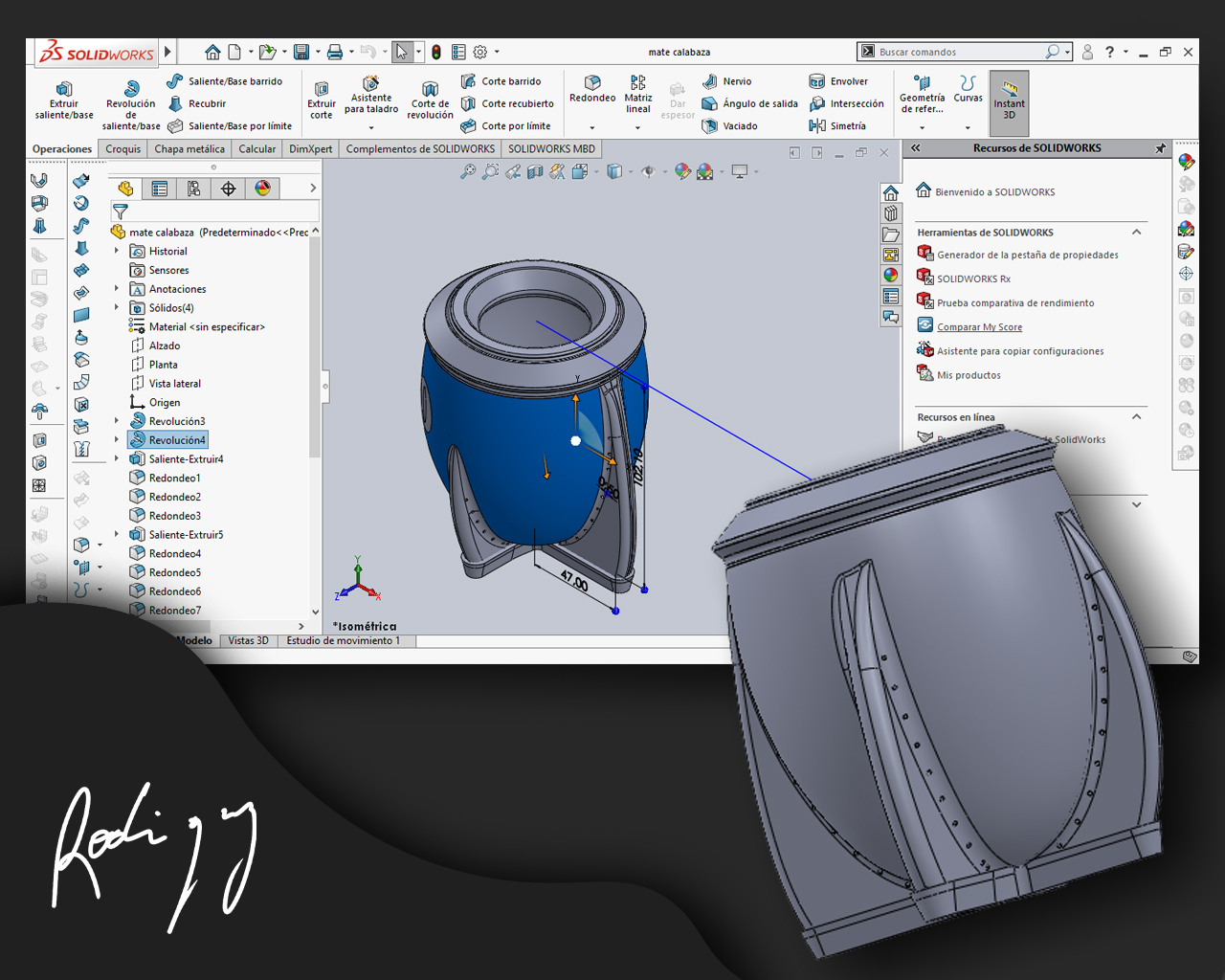The width and height of the screenshot is (1225, 980).
Task: Expand the Saliente-Extruir5 feature
Action: click(x=118, y=535)
